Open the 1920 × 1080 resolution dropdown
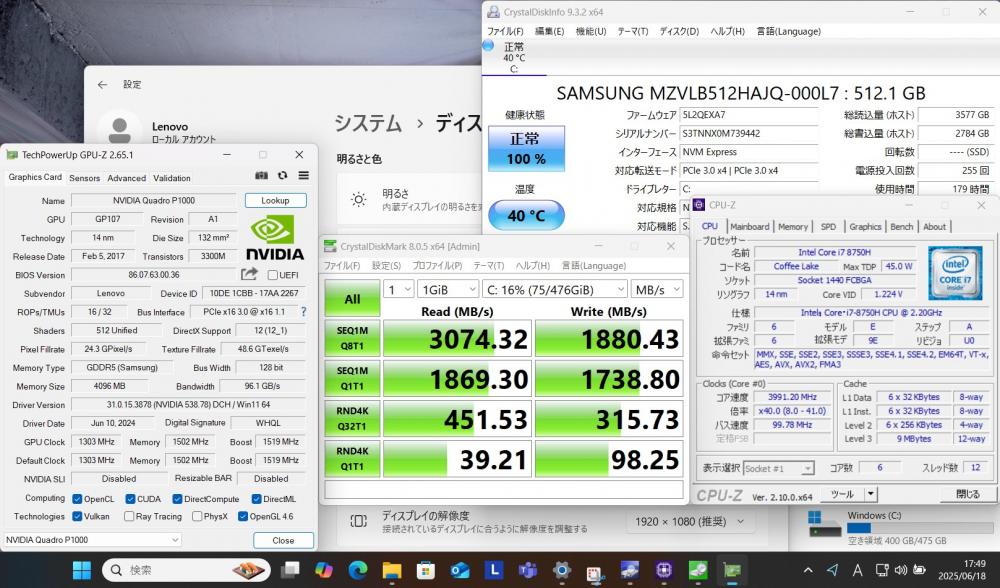The width and height of the screenshot is (1000, 588). click(689, 522)
